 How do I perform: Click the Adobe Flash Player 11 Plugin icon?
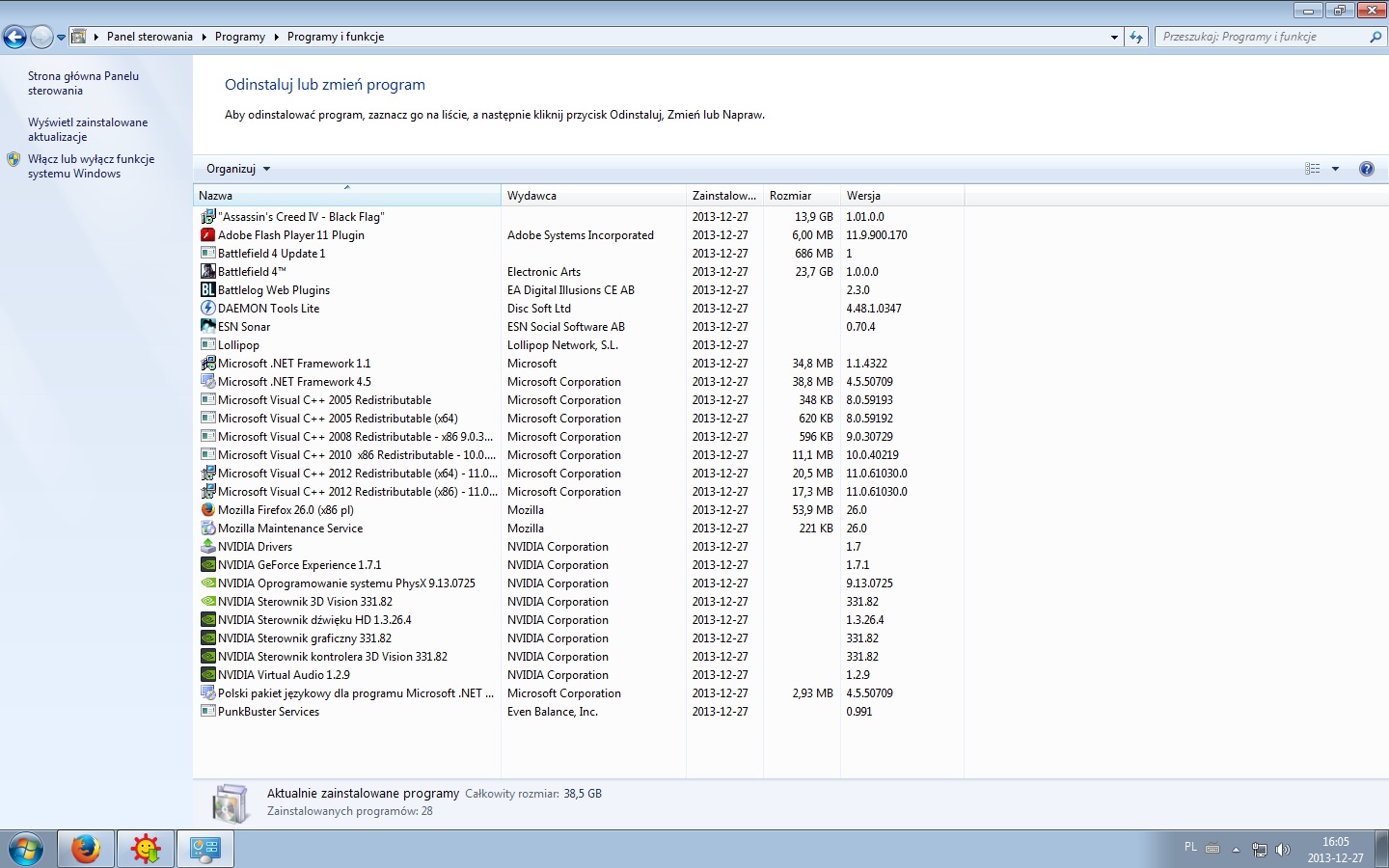point(208,235)
